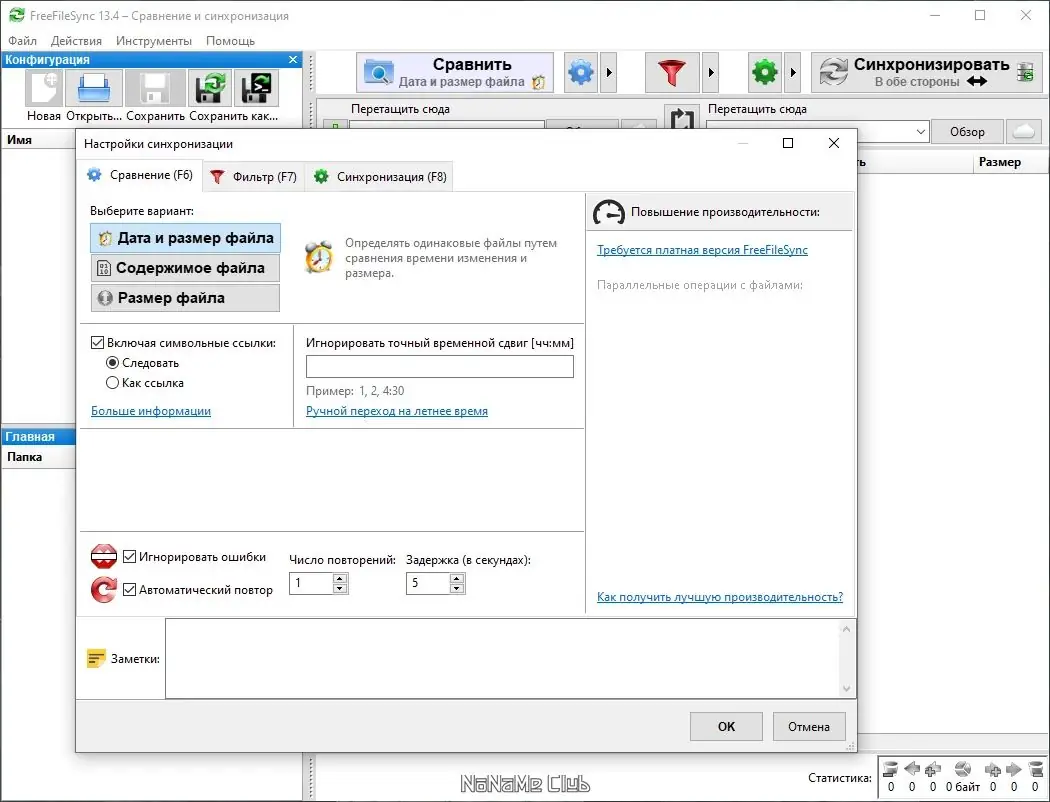Toggle Включая символьные ссылки checkbox
This screenshot has height=802, width=1050.
point(97,343)
